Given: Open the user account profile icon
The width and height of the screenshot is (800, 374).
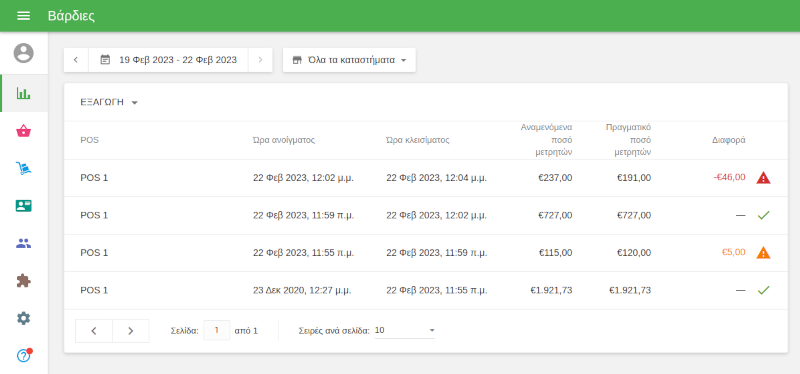Looking at the screenshot, I should (23, 53).
